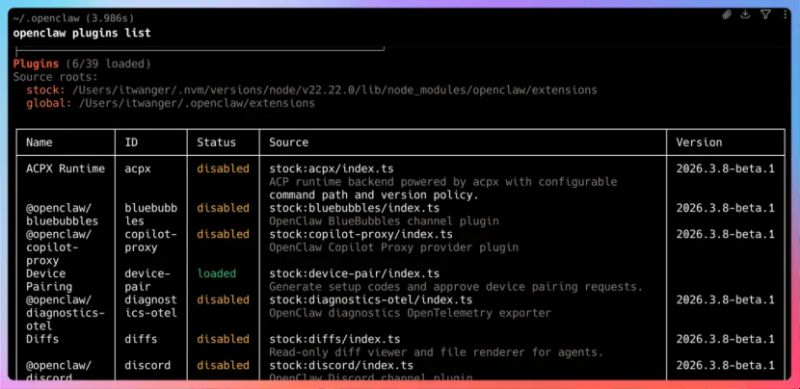Click the 'Source' column header
This screenshot has width=800, height=389.
point(289,142)
